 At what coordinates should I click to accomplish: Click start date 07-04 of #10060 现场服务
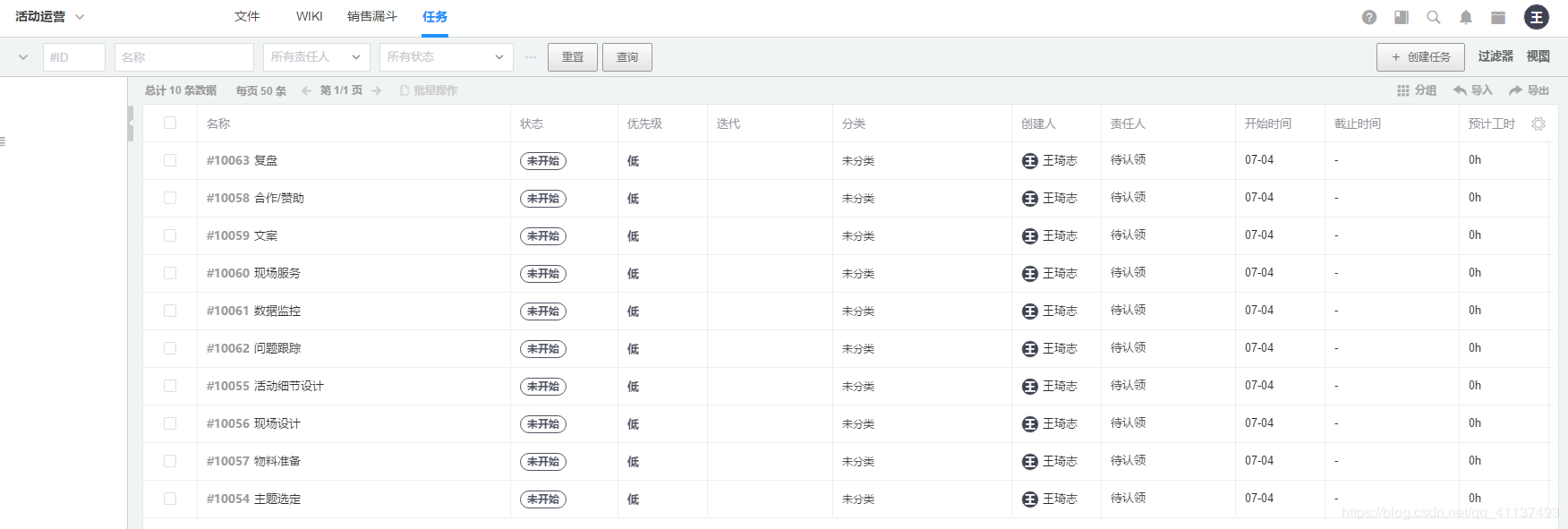(x=1259, y=273)
